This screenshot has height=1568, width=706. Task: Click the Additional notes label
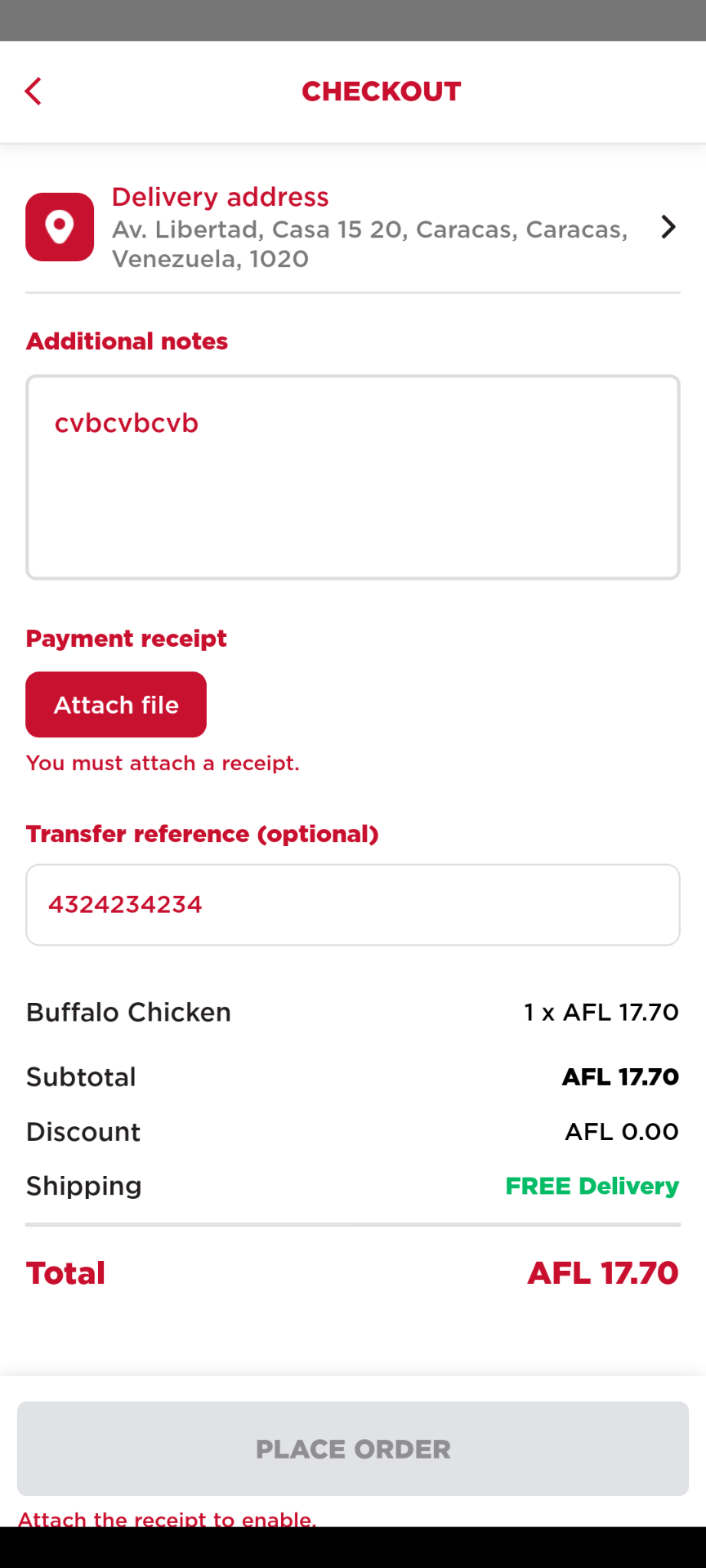coord(127,341)
